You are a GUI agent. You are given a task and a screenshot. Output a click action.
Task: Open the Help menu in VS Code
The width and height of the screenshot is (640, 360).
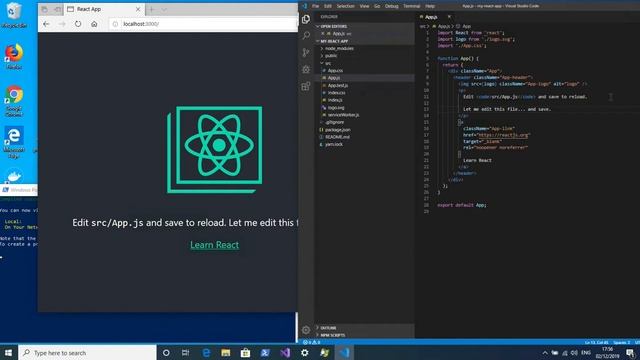click(x=430, y=6)
